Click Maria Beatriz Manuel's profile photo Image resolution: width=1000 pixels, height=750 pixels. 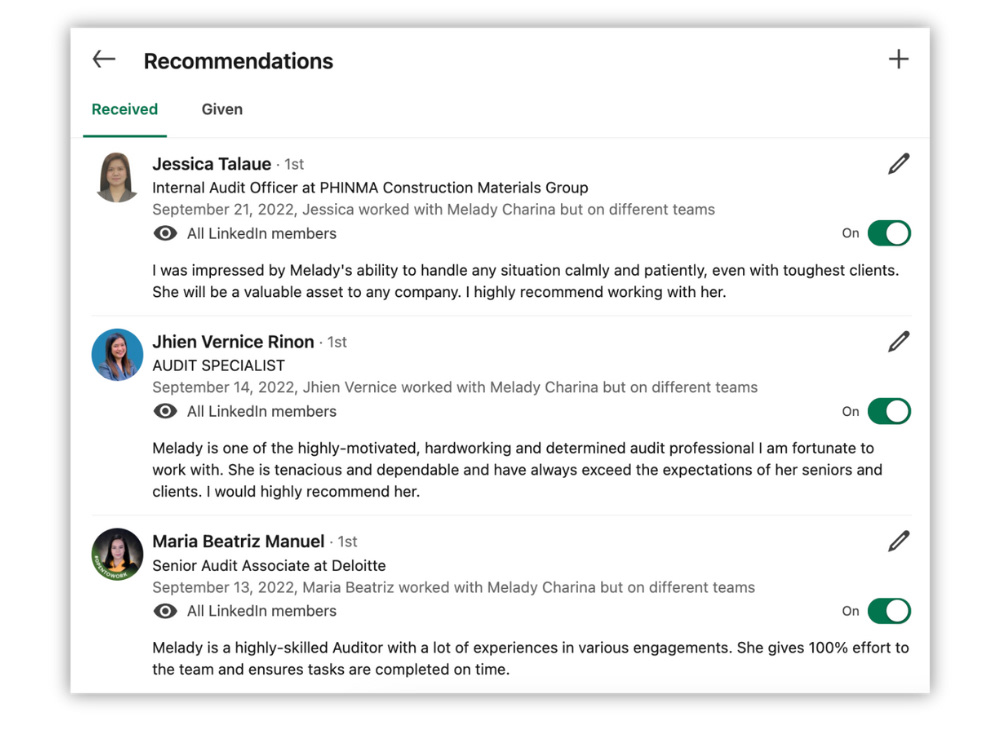(x=117, y=554)
